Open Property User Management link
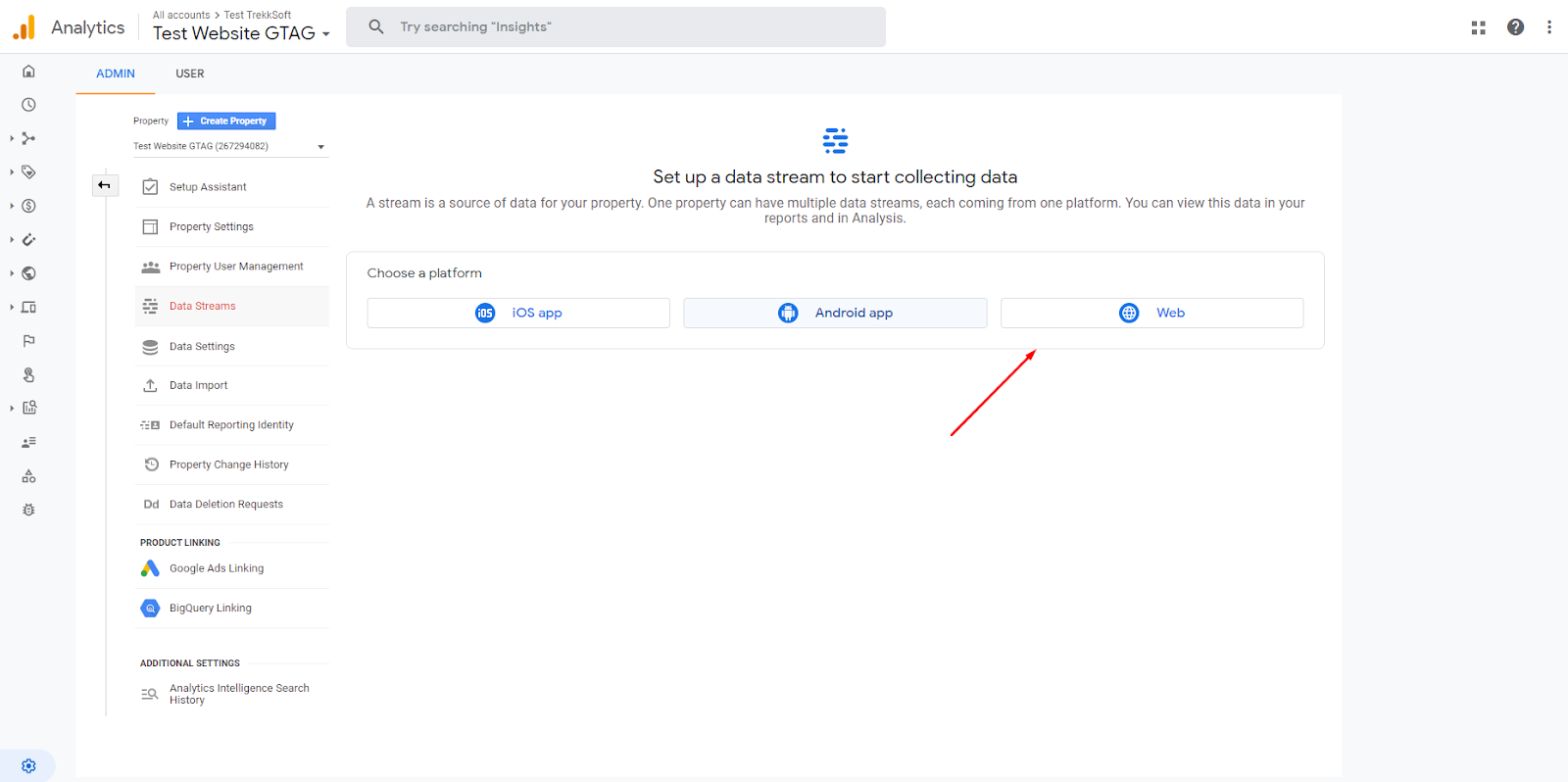This screenshot has width=1568, height=782. 236,267
